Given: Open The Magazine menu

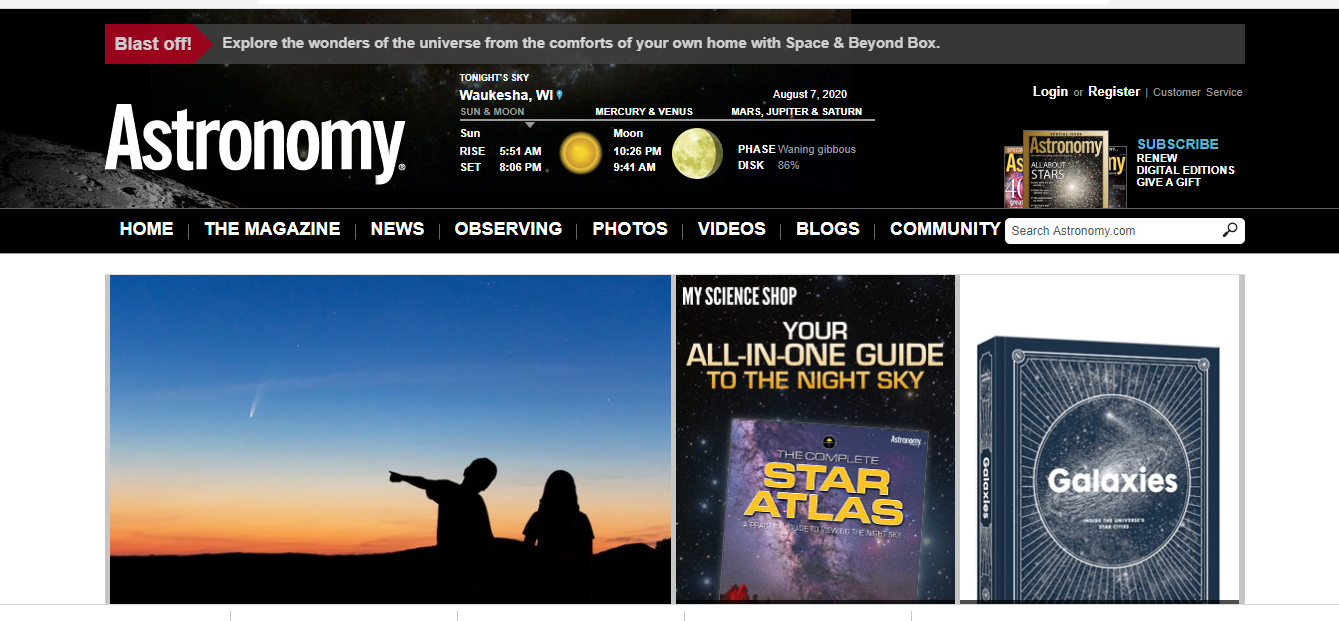Looking at the screenshot, I should 272,229.
